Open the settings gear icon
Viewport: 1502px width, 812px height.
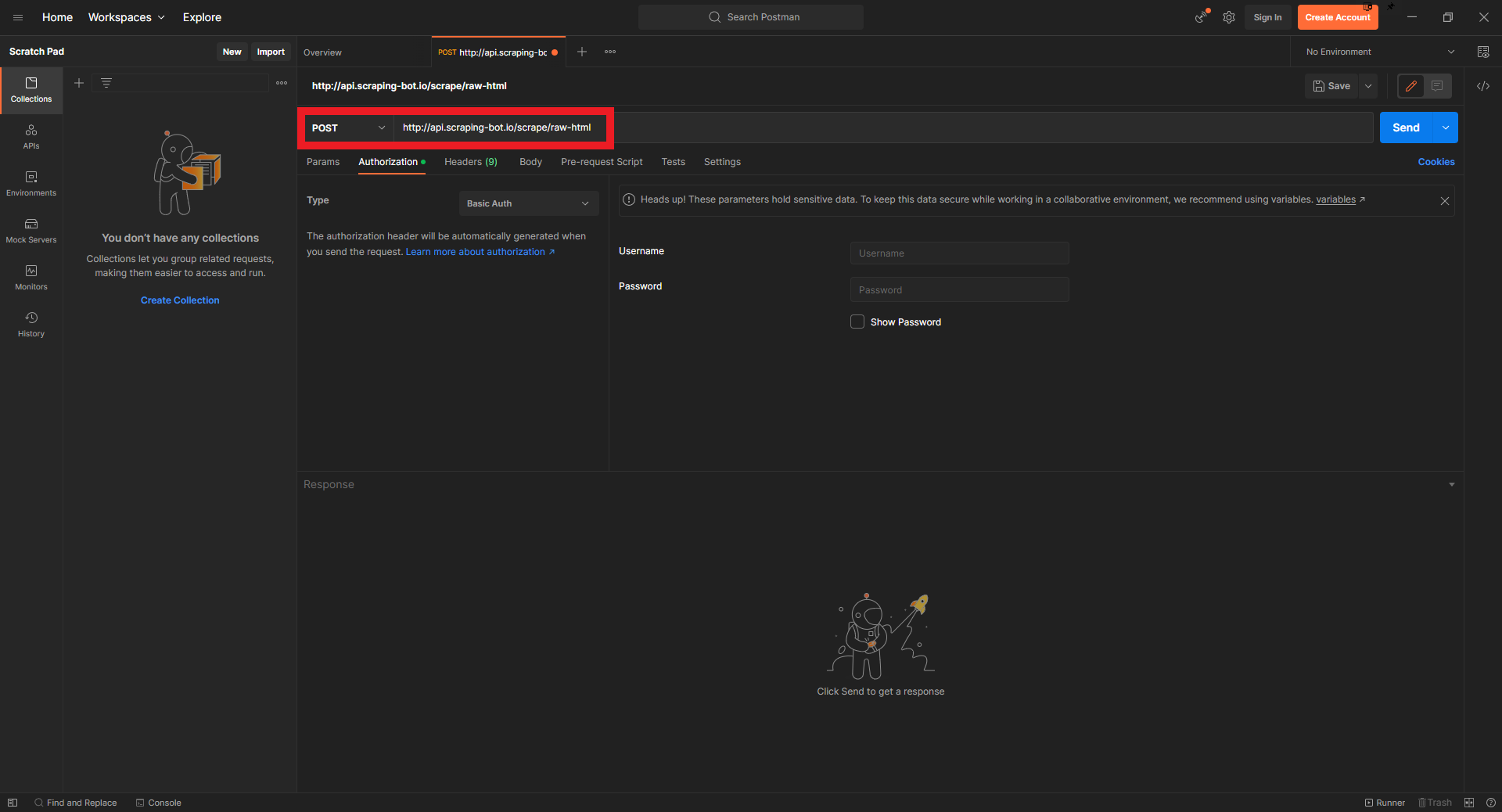pyautogui.click(x=1229, y=17)
